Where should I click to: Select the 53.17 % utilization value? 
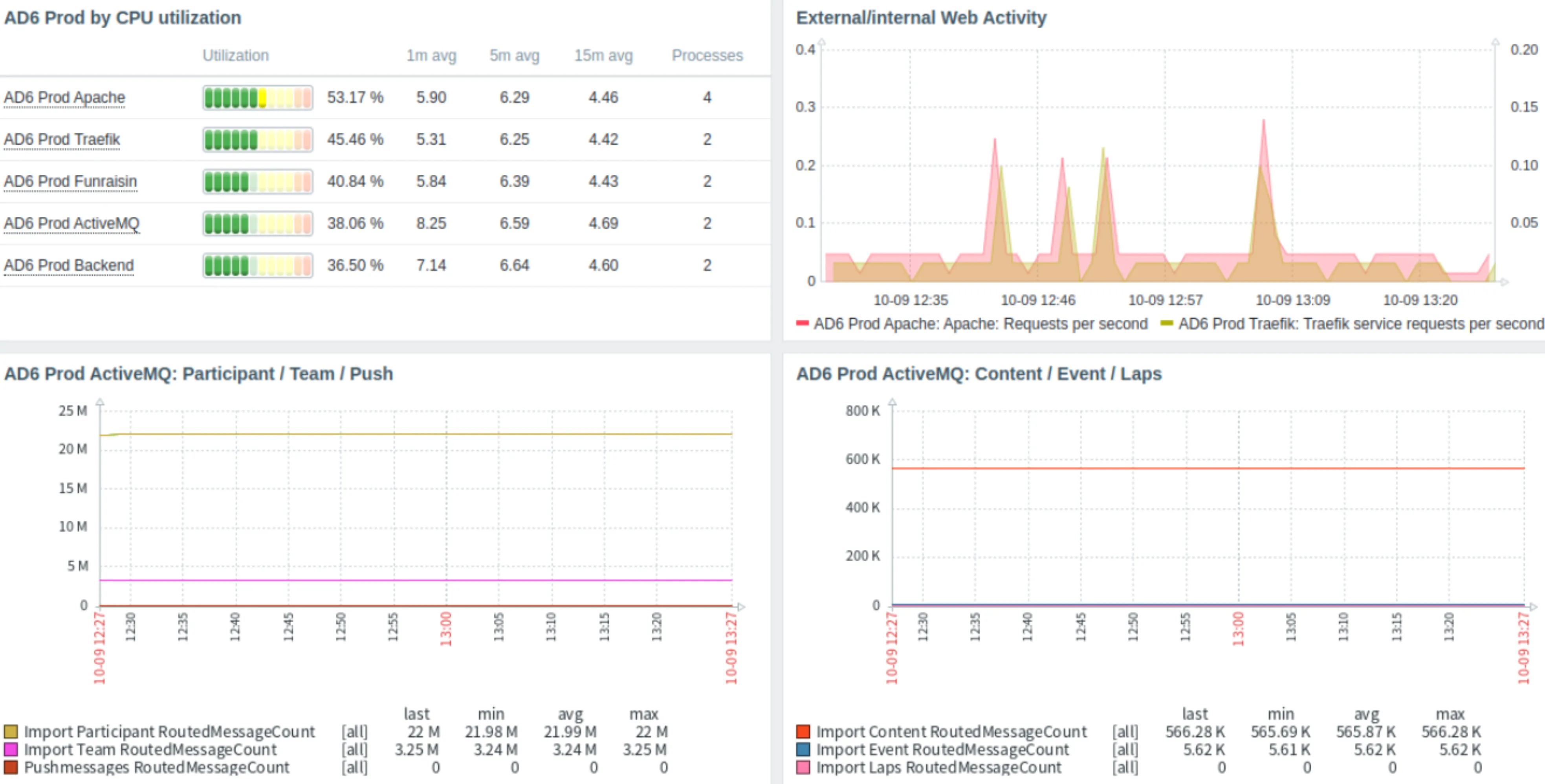(x=355, y=97)
